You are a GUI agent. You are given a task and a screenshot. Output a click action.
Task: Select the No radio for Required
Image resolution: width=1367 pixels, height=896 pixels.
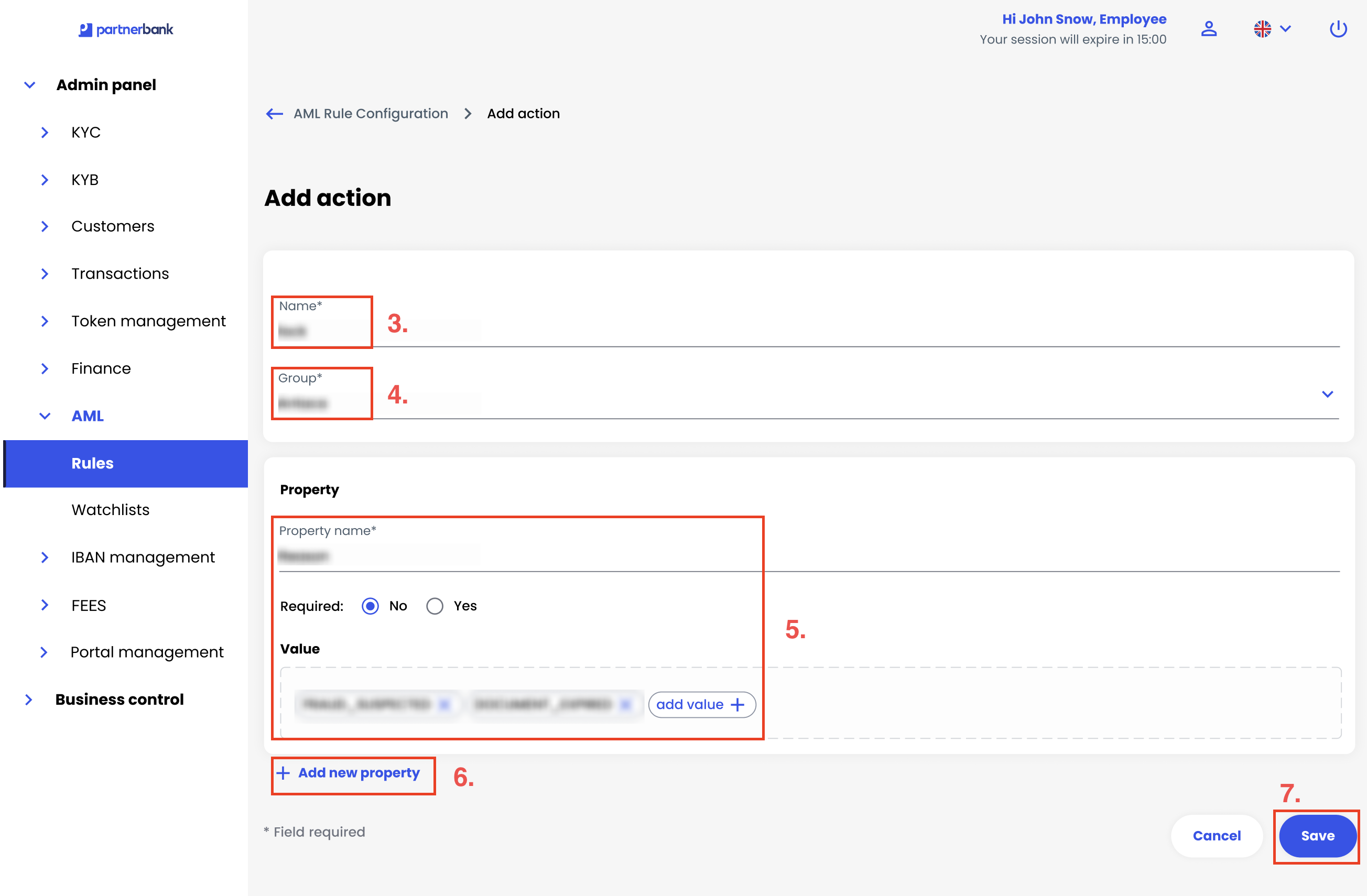click(x=371, y=606)
